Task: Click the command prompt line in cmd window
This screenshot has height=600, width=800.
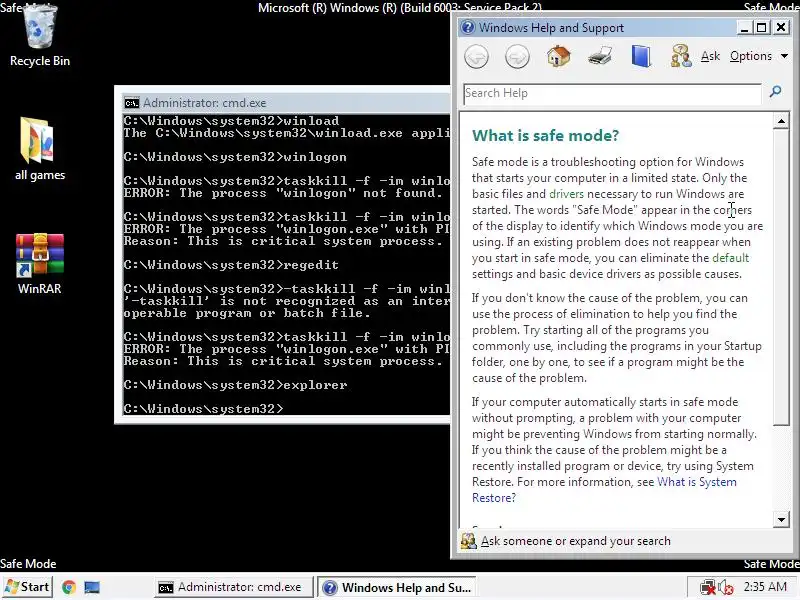Action: click(203, 409)
